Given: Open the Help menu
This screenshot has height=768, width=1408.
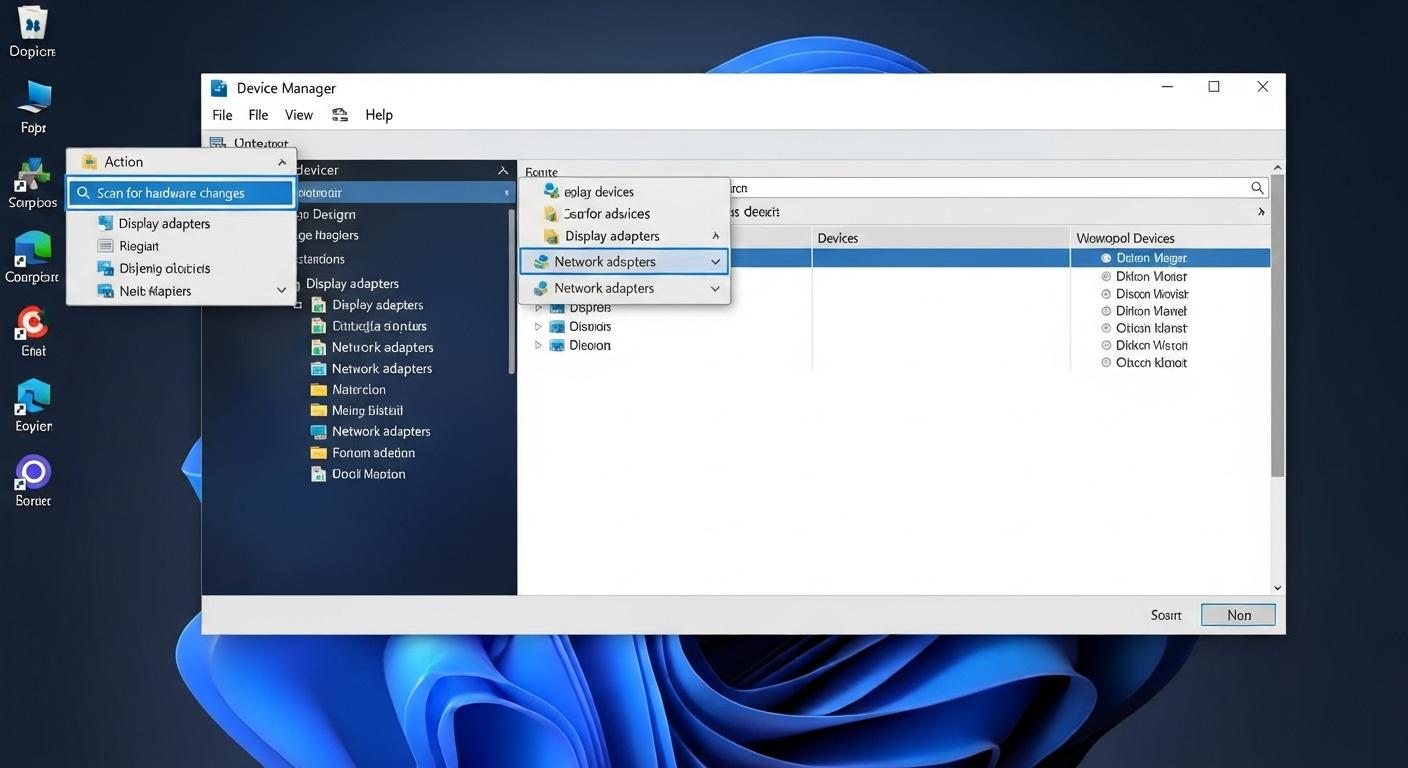Looking at the screenshot, I should (x=378, y=114).
